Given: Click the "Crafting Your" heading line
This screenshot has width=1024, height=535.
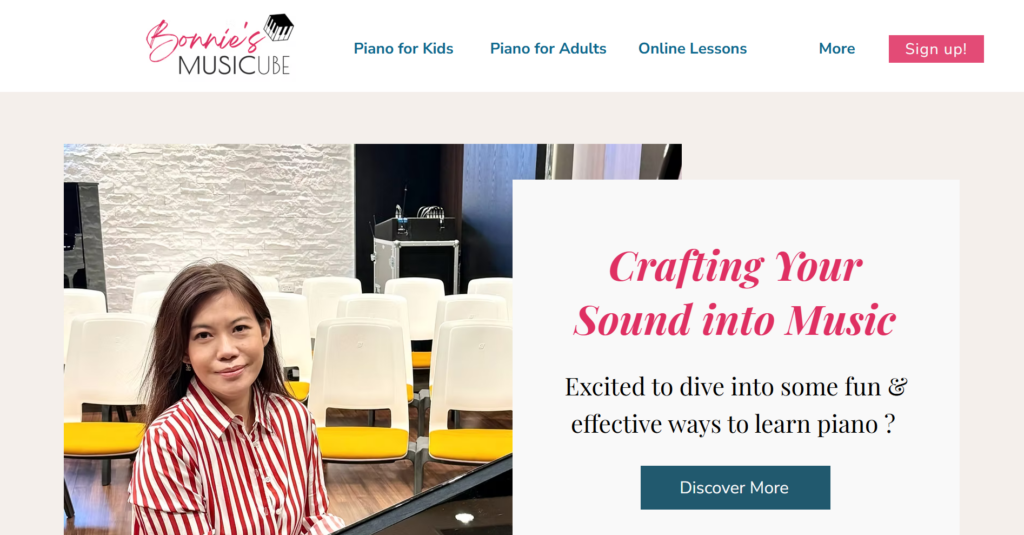Looking at the screenshot, I should click(x=735, y=267).
